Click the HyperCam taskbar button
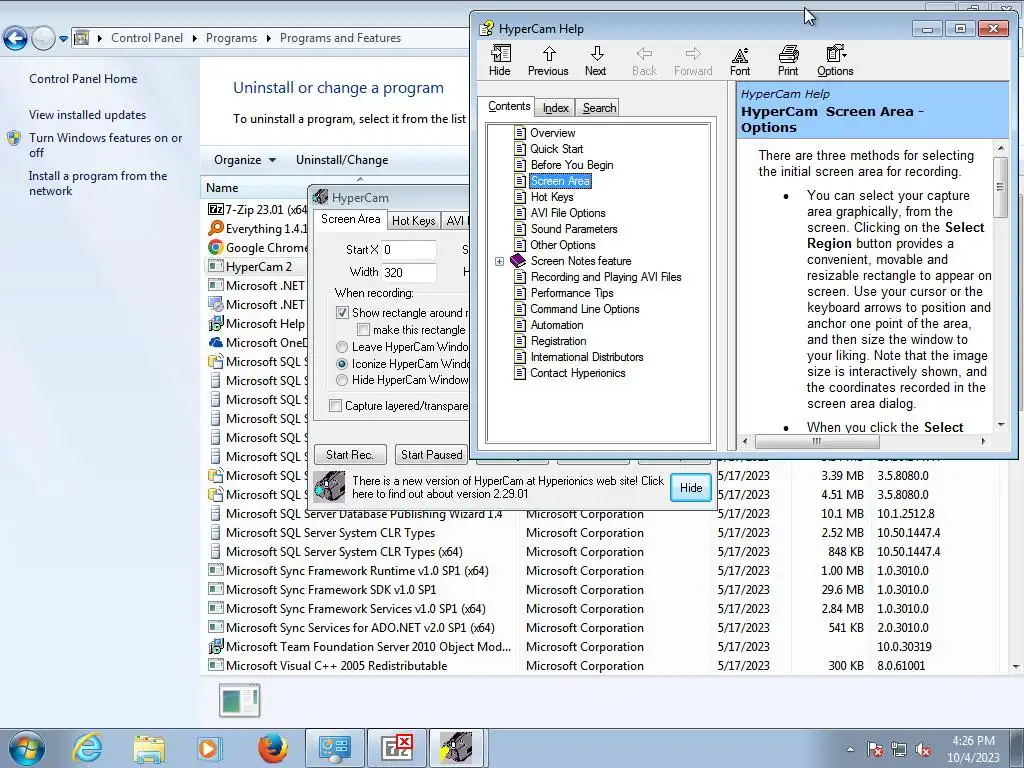The height and width of the screenshot is (768, 1024). [x=456, y=748]
